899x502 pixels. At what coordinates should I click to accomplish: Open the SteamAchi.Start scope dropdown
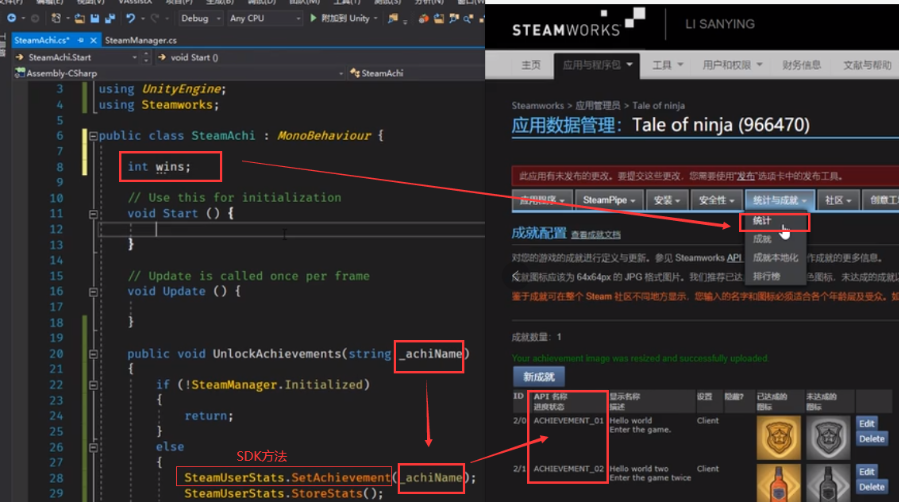[77, 57]
